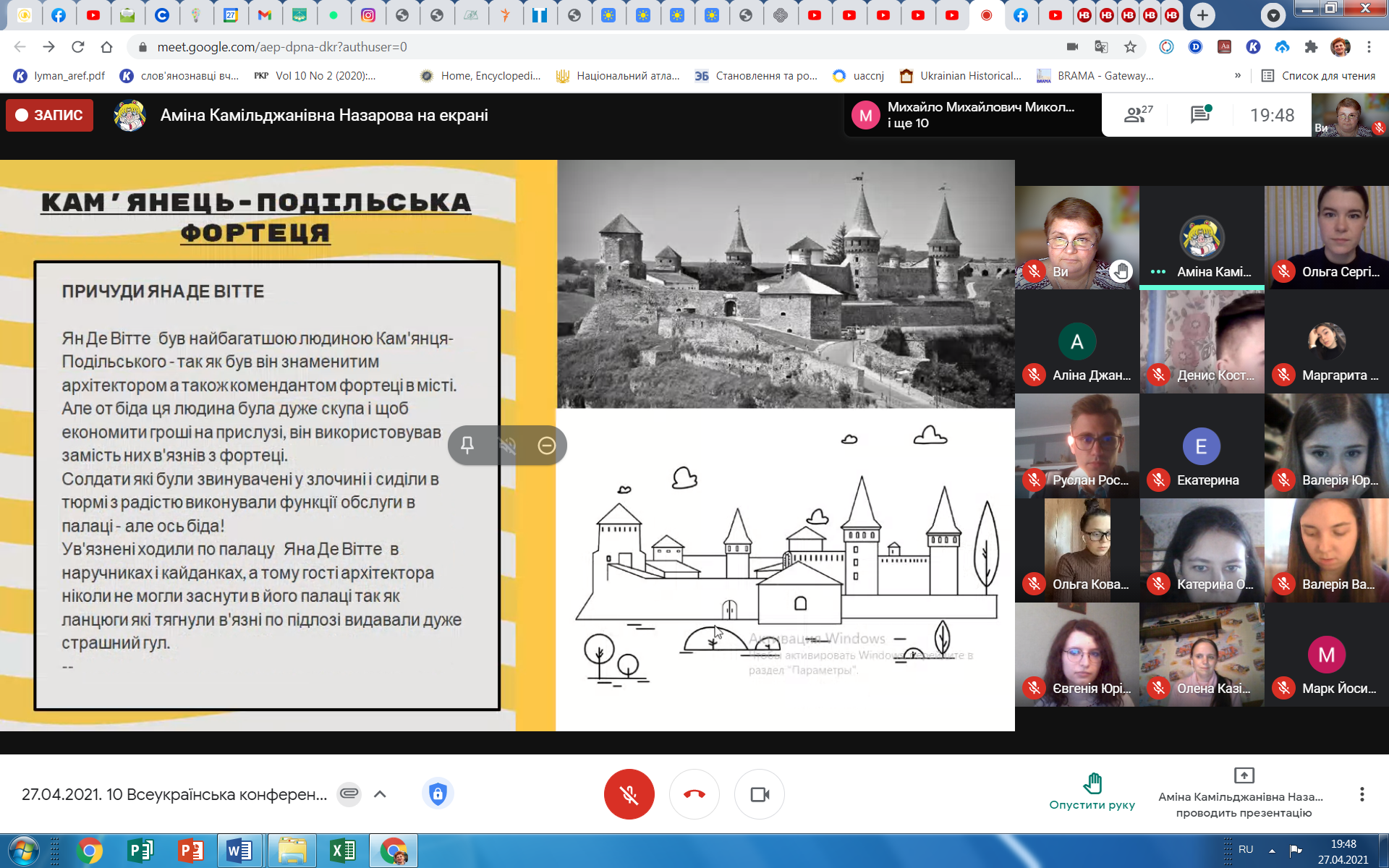Open the three-dot more options menu
This screenshot has width=1389, height=868.
click(1362, 794)
